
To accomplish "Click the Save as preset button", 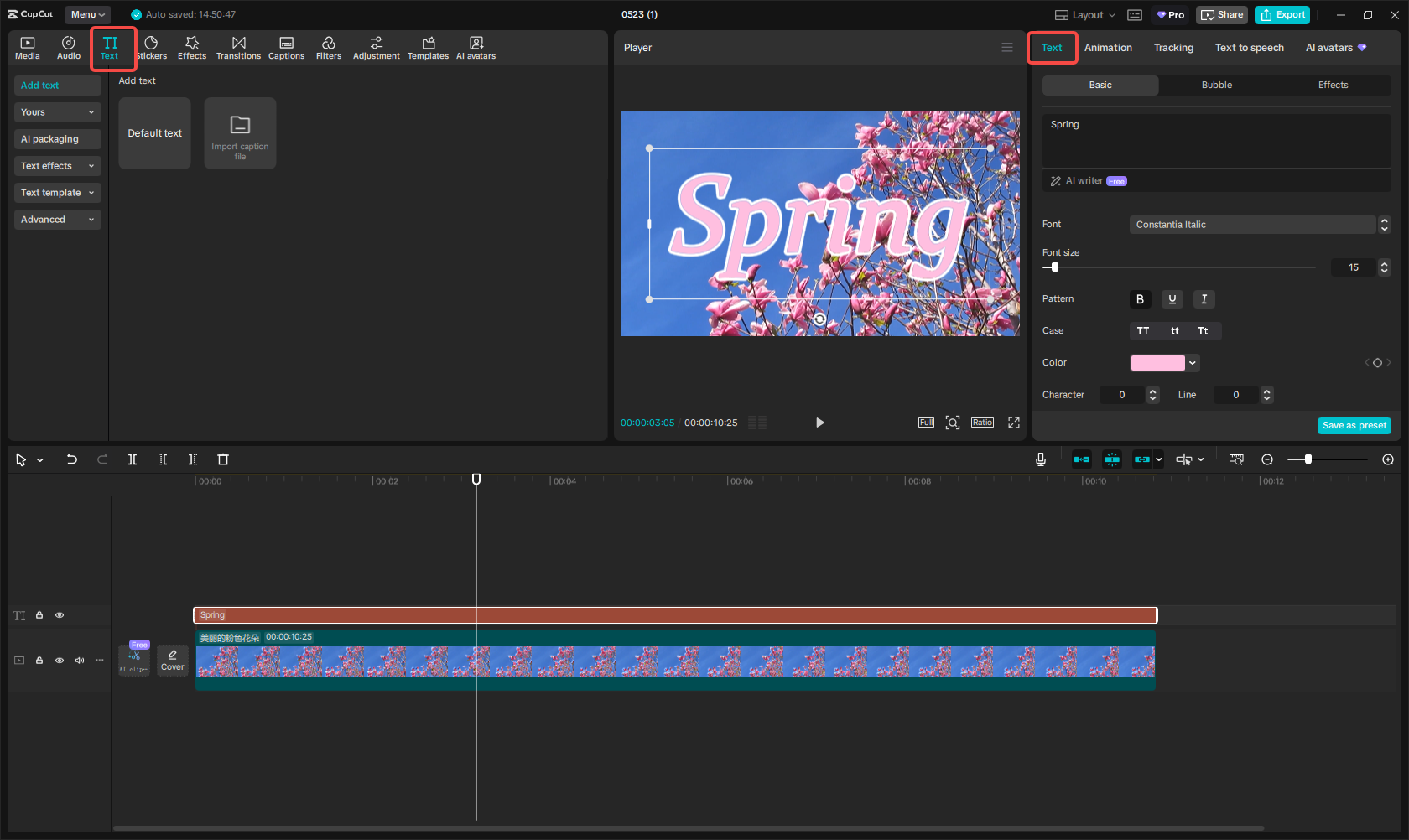I will [1354, 425].
